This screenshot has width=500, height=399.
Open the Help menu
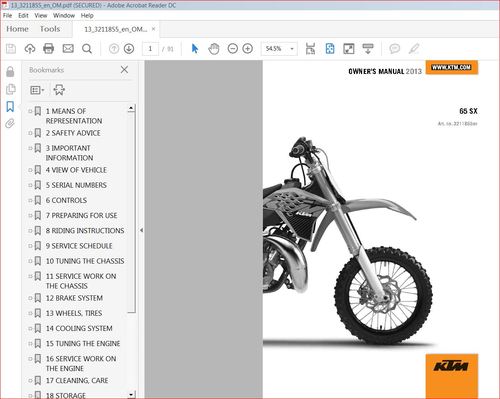pyautogui.click(x=87, y=16)
